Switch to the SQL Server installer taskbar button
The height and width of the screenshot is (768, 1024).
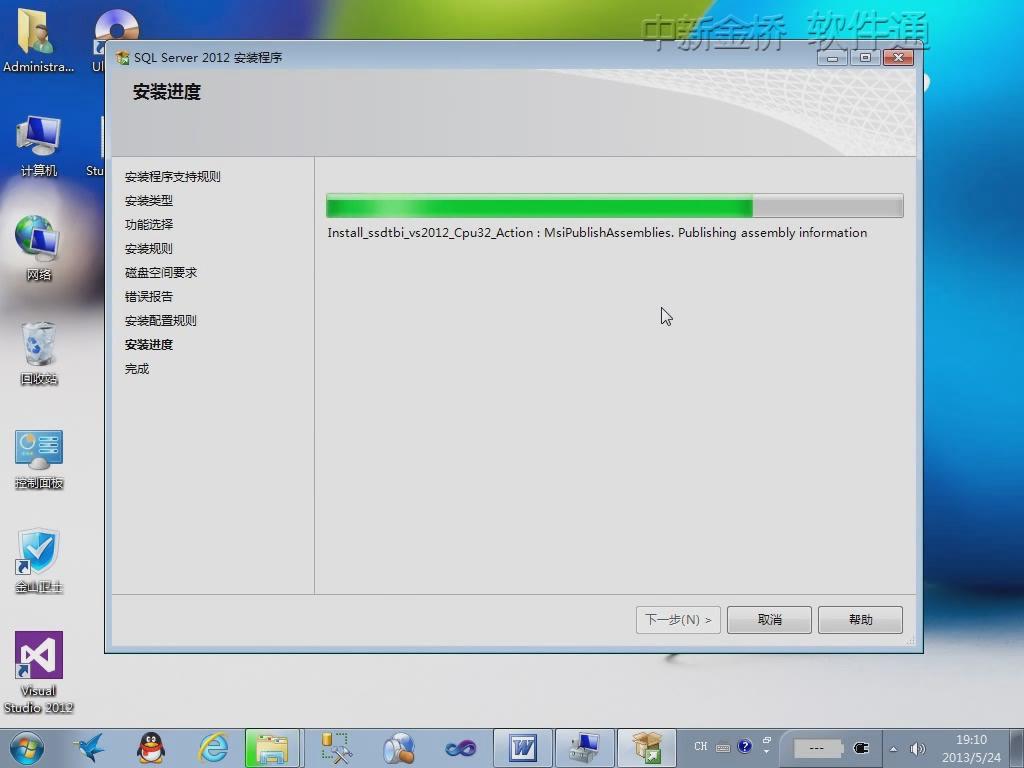pos(647,748)
